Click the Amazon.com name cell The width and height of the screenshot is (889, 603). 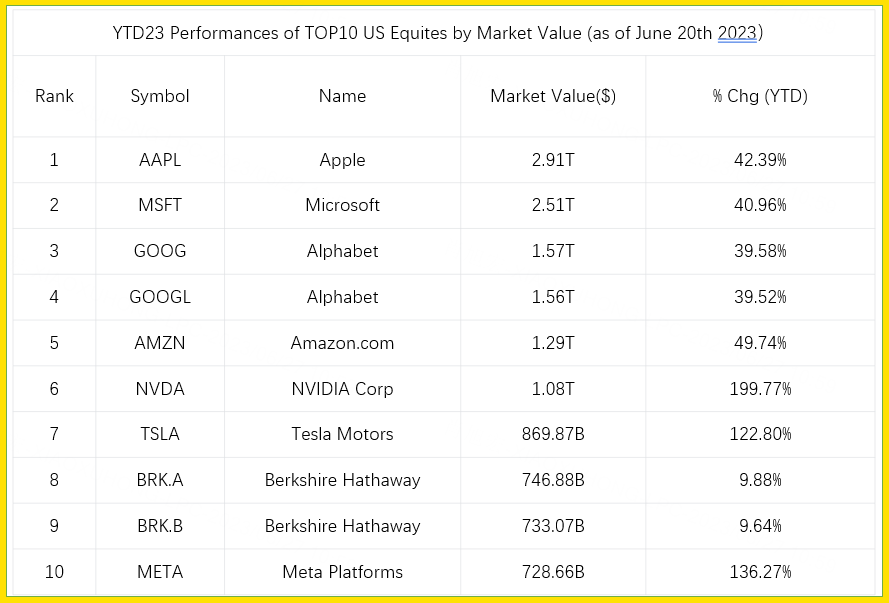342,343
